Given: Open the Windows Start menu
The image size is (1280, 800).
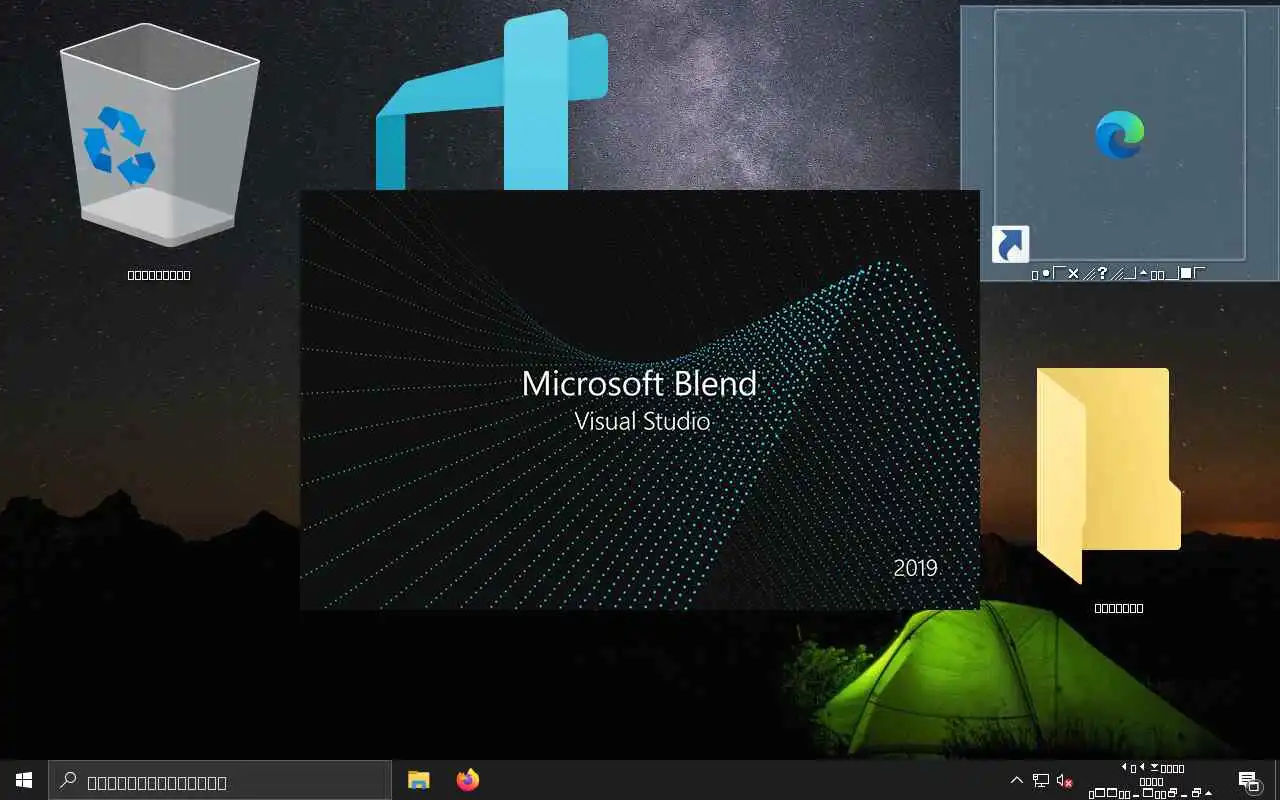Looking at the screenshot, I should tap(24, 780).
